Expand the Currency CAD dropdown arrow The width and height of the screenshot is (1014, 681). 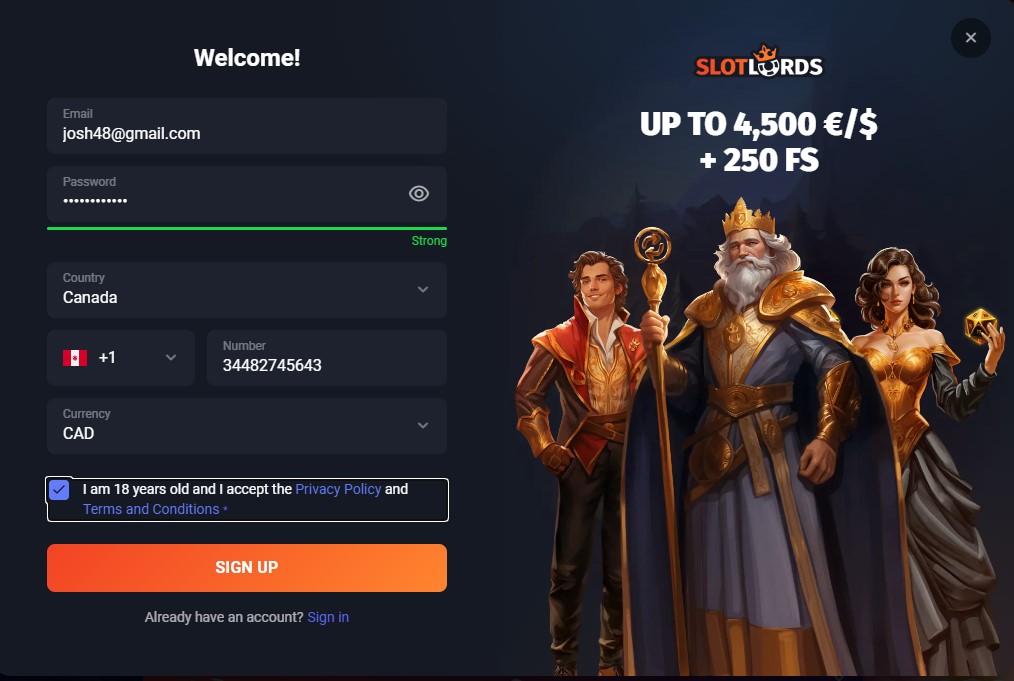(423, 425)
